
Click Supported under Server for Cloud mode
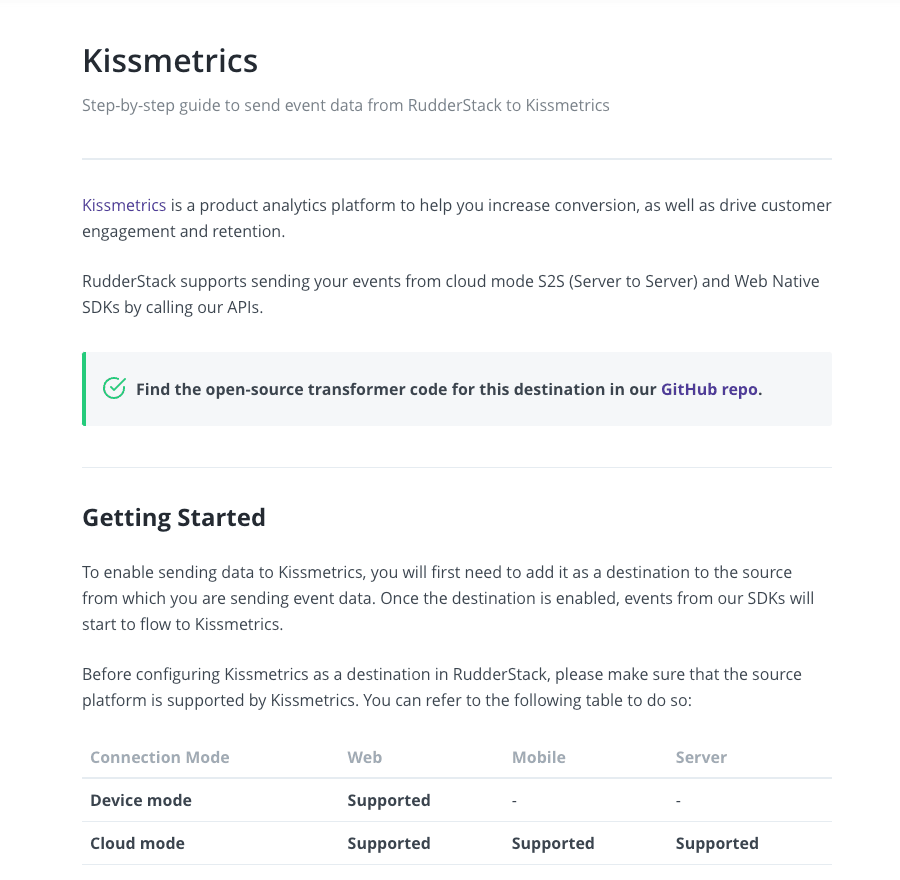(717, 843)
